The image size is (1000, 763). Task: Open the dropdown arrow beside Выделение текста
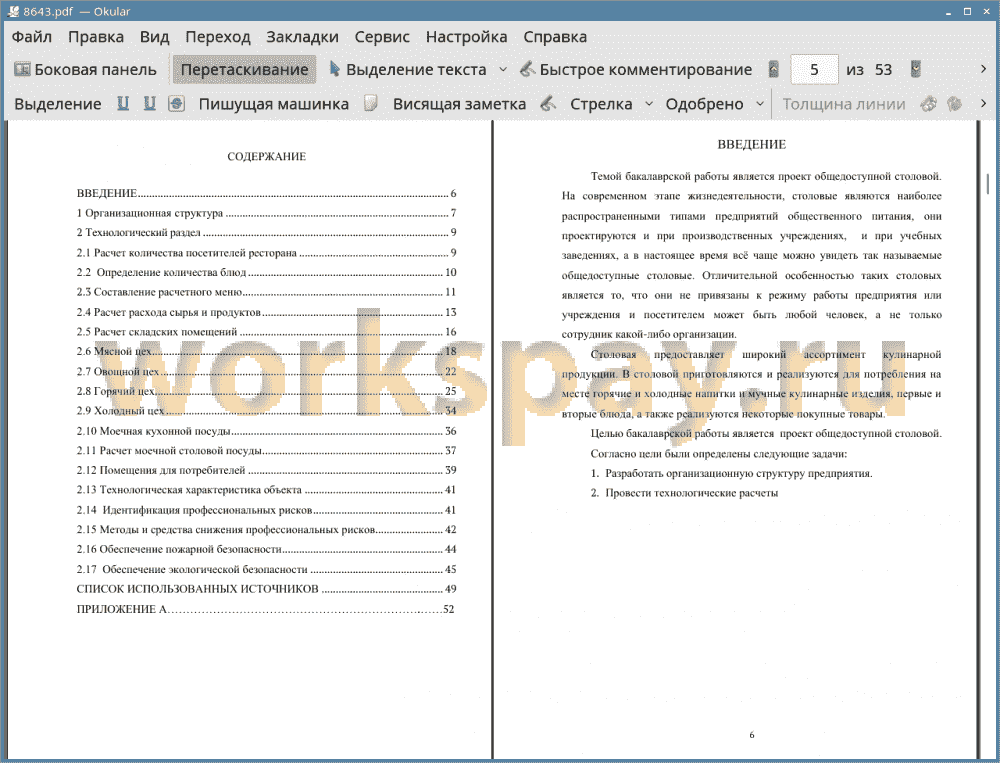pyautogui.click(x=503, y=70)
